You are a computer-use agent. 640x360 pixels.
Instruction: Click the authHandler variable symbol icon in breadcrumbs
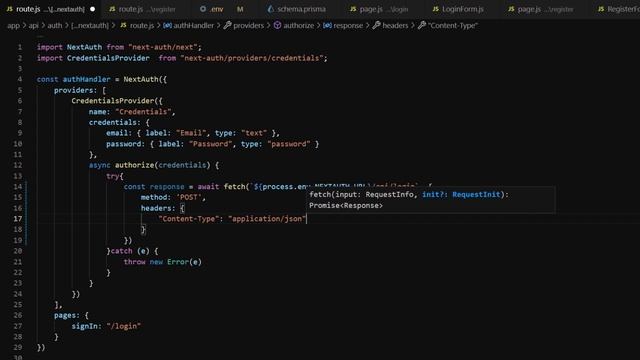coord(167,25)
